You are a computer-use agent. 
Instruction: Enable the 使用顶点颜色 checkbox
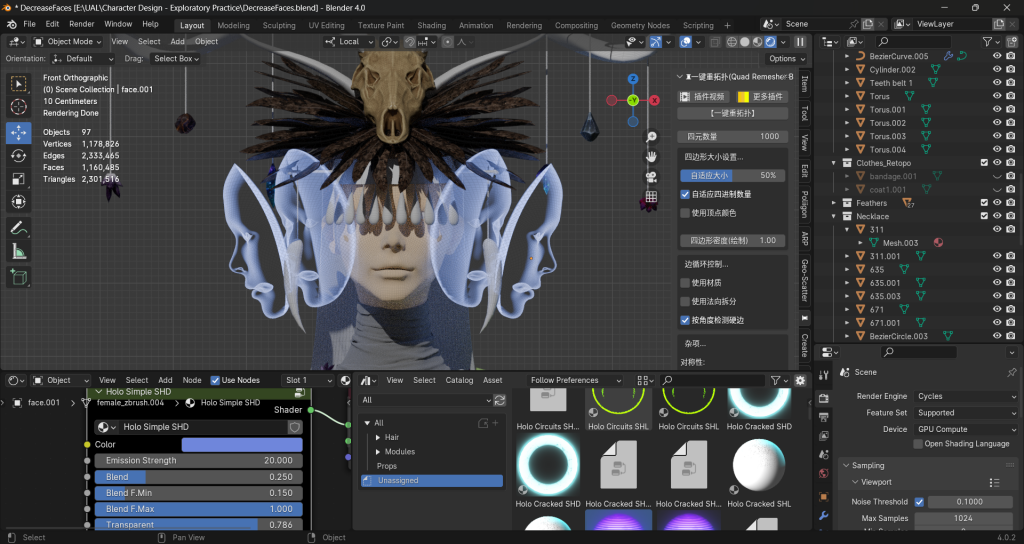click(x=685, y=213)
